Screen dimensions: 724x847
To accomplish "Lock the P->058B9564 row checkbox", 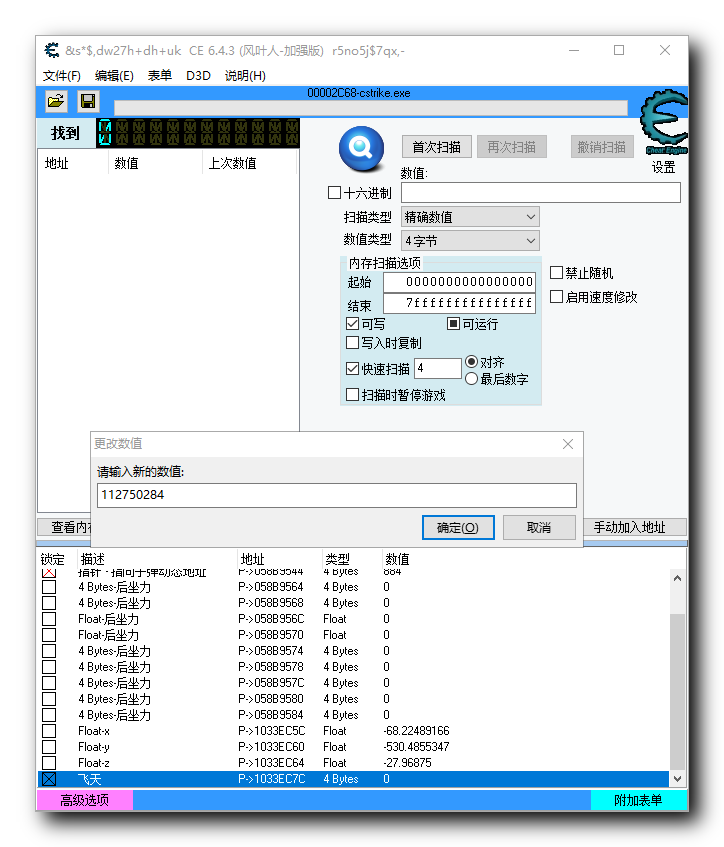I will (x=49, y=587).
